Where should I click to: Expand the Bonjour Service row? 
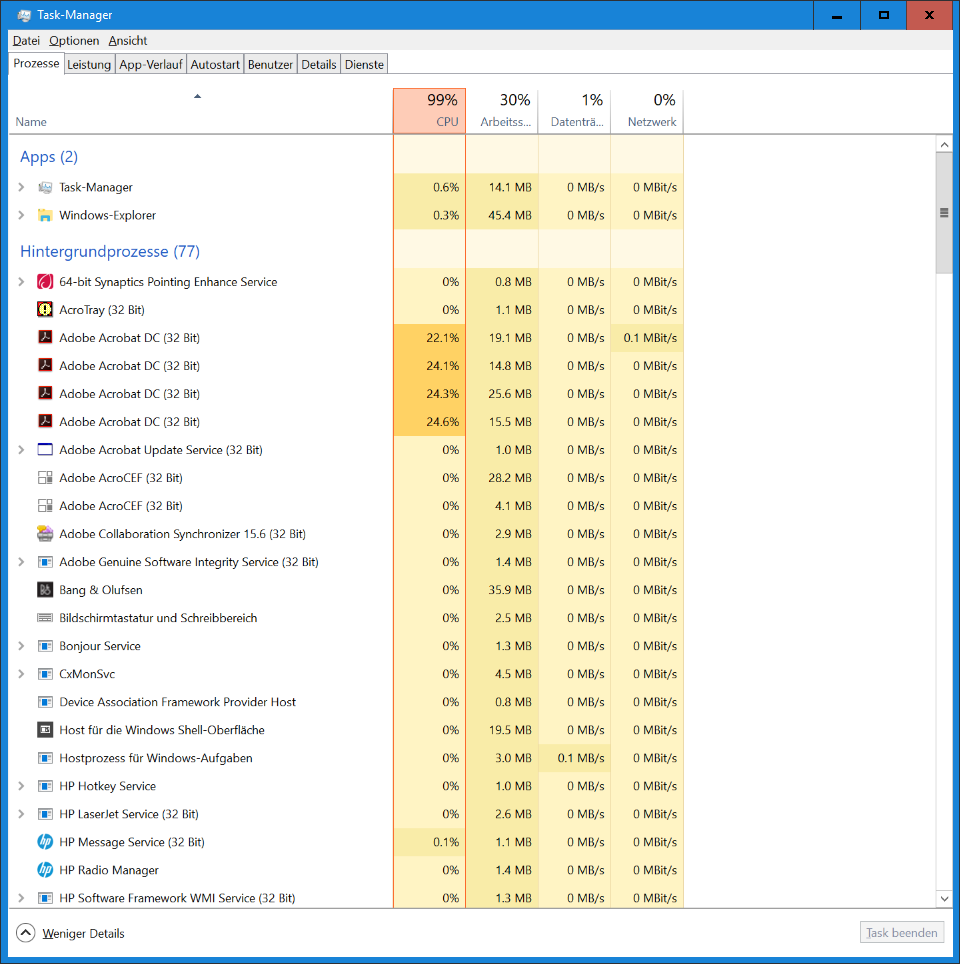pyautogui.click(x=22, y=646)
